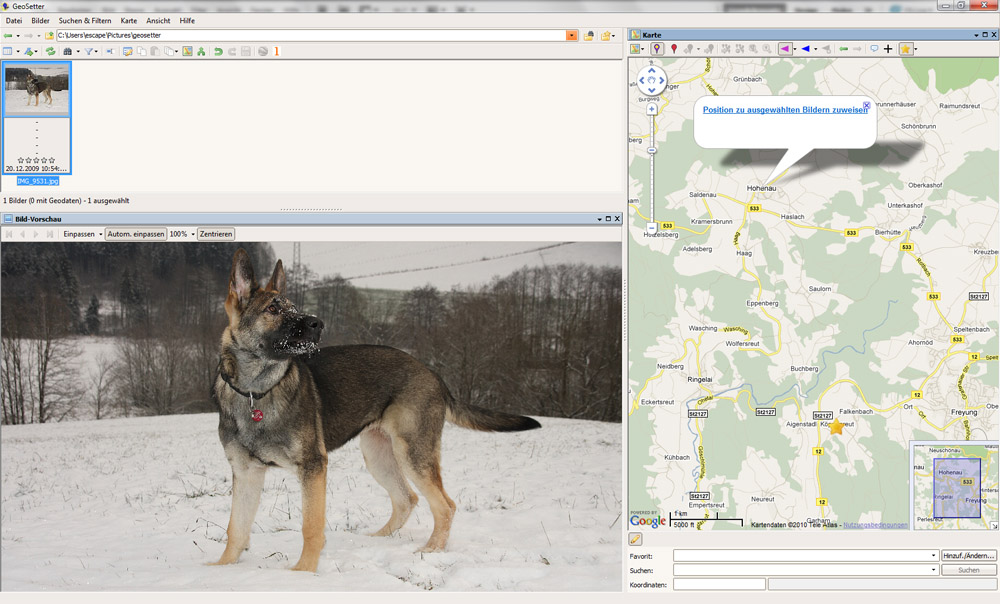Image resolution: width=1000 pixels, height=604 pixels.
Task: Click the 'Hohenau' label on the map
Action: click(x=761, y=188)
